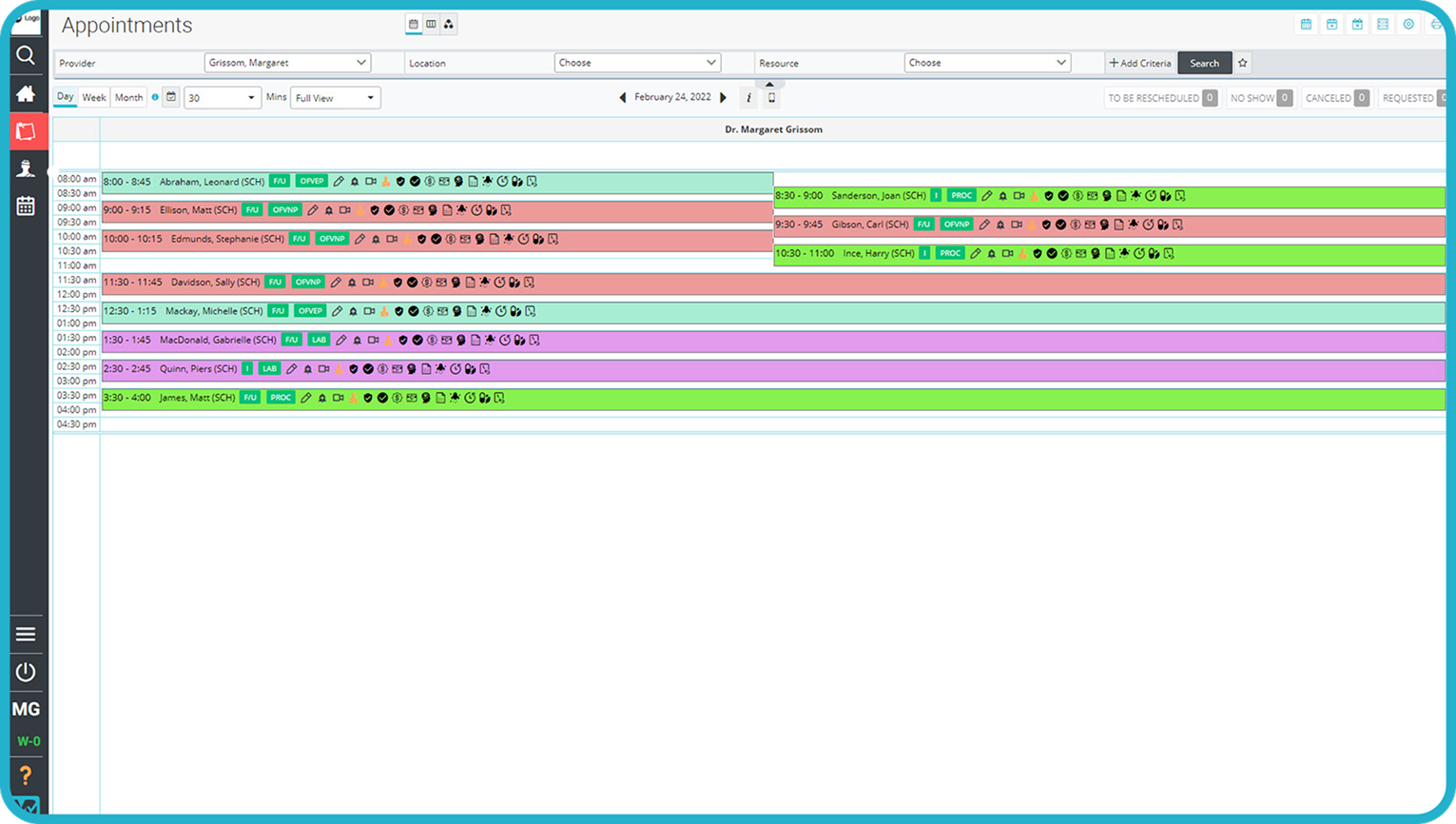
Task: Open the settings gear in top toolbar
Action: tap(1408, 25)
